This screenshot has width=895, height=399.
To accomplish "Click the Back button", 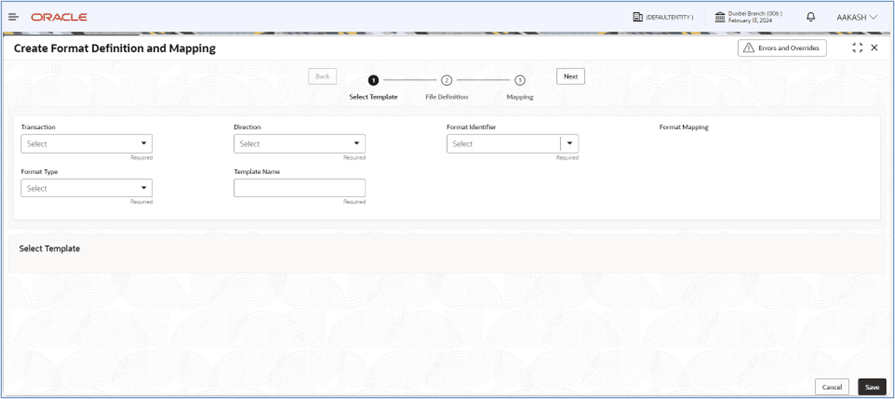I will [322, 76].
